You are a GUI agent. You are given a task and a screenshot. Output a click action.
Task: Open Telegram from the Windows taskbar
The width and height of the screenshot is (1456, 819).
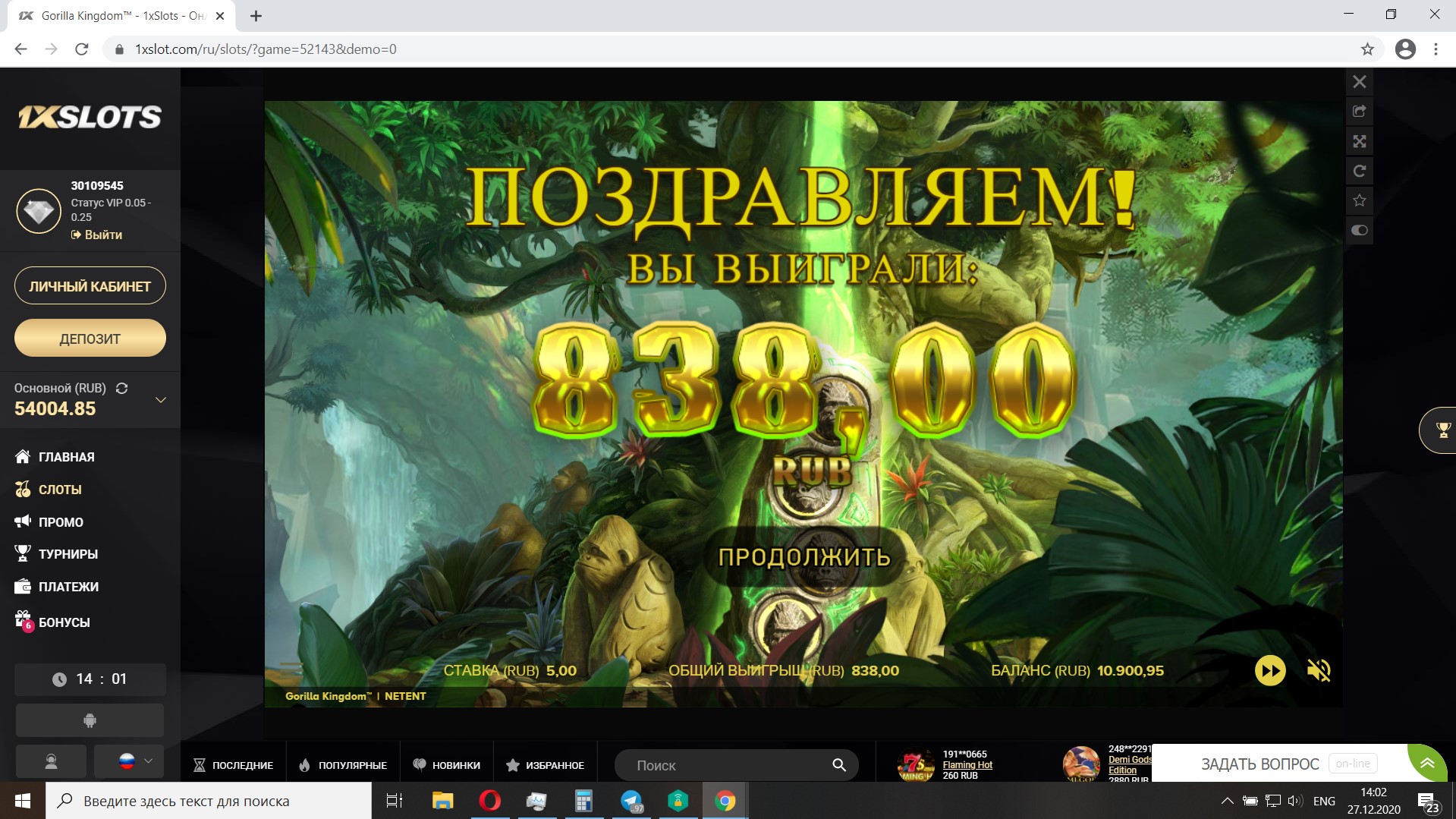tap(631, 801)
